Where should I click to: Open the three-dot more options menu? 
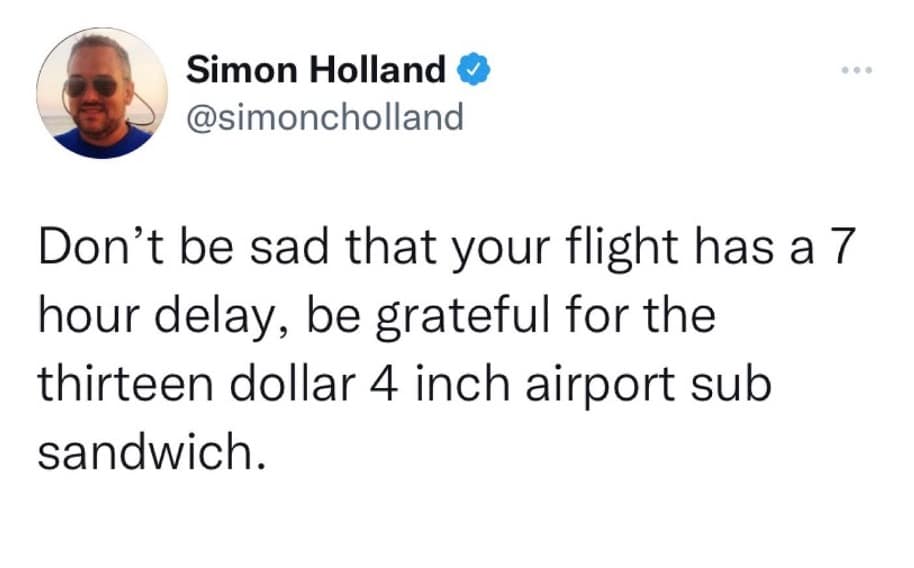[x=858, y=70]
